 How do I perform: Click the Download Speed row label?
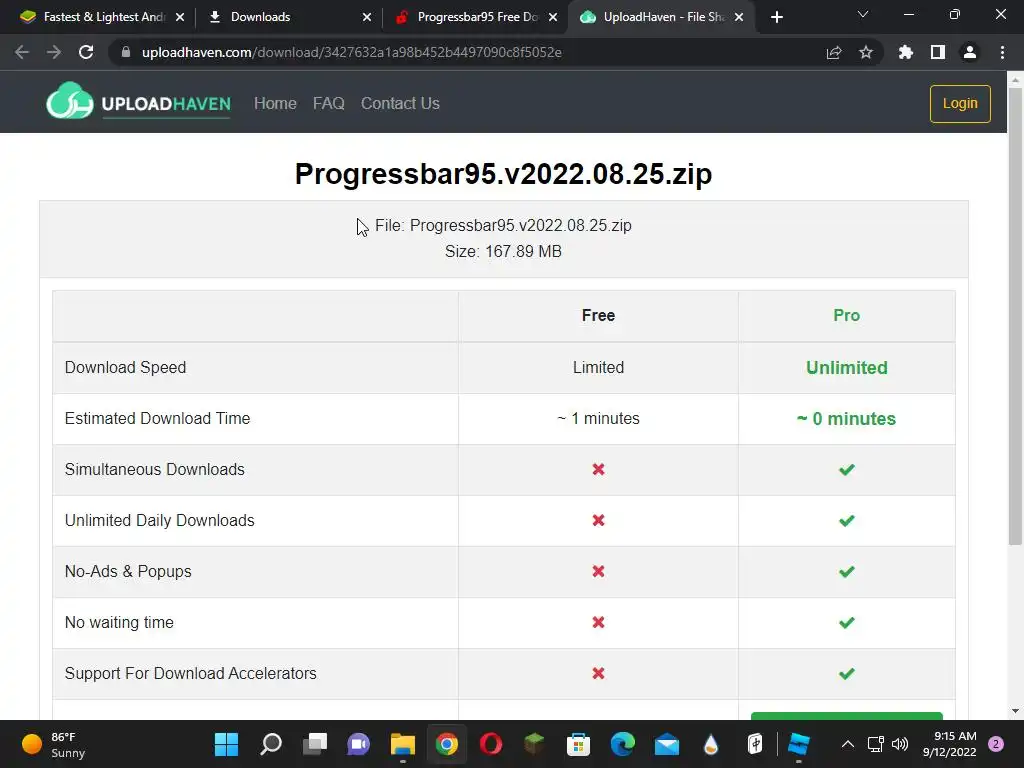[125, 367]
